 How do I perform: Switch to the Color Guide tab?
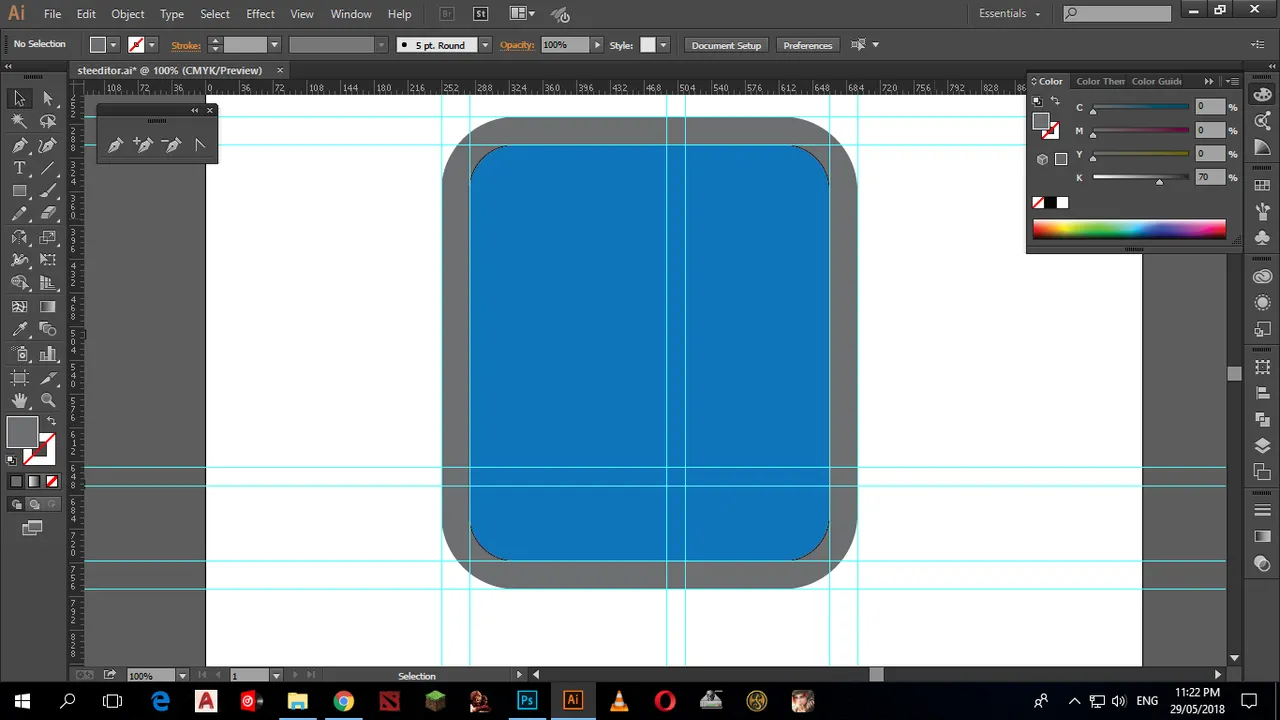[1157, 81]
